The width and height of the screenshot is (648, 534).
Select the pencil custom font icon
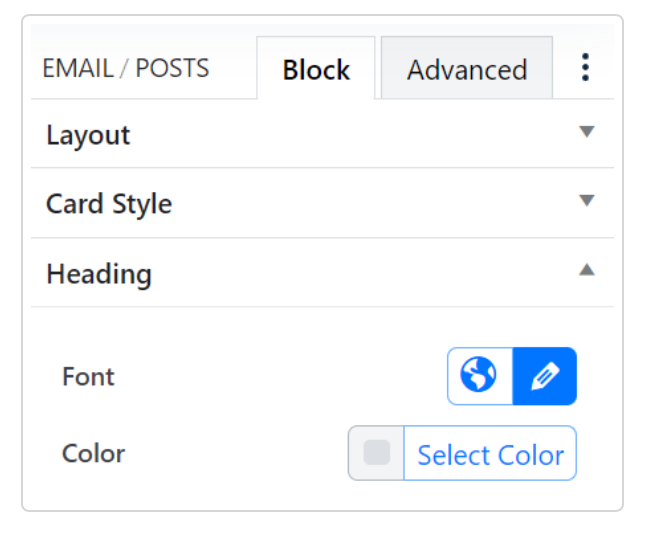(x=545, y=376)
